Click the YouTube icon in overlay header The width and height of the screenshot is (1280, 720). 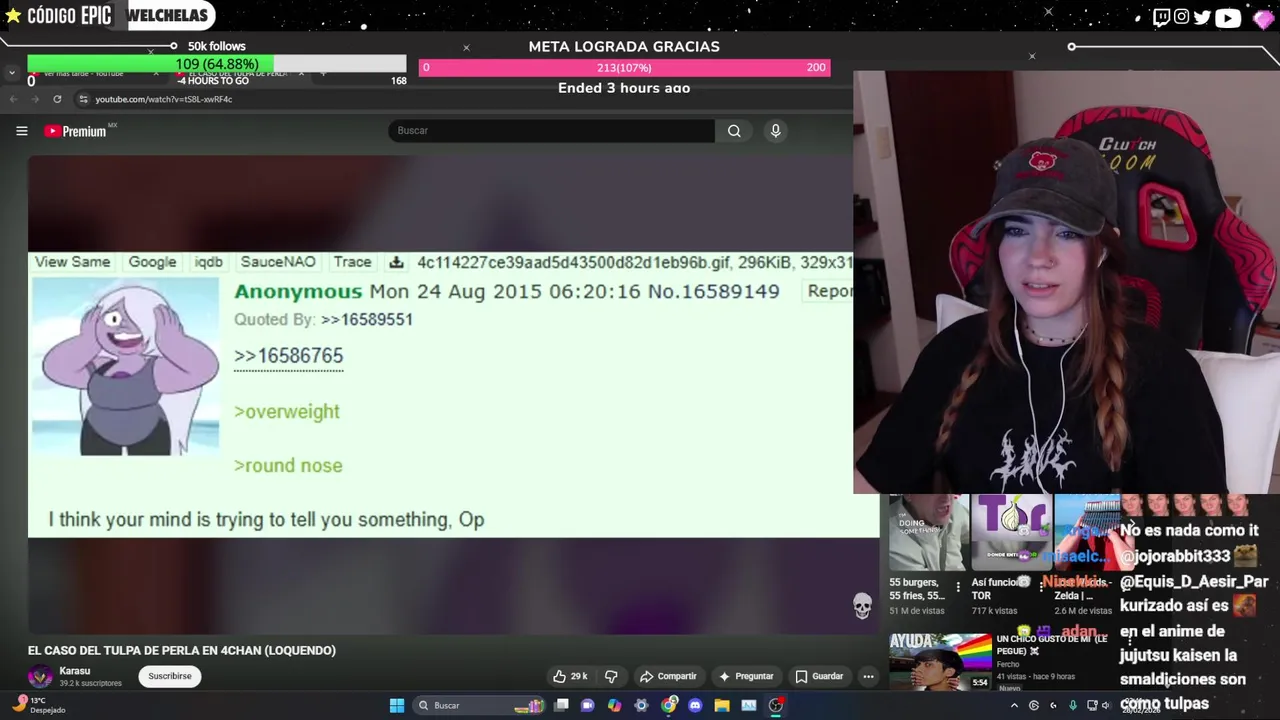point(1228,17)
